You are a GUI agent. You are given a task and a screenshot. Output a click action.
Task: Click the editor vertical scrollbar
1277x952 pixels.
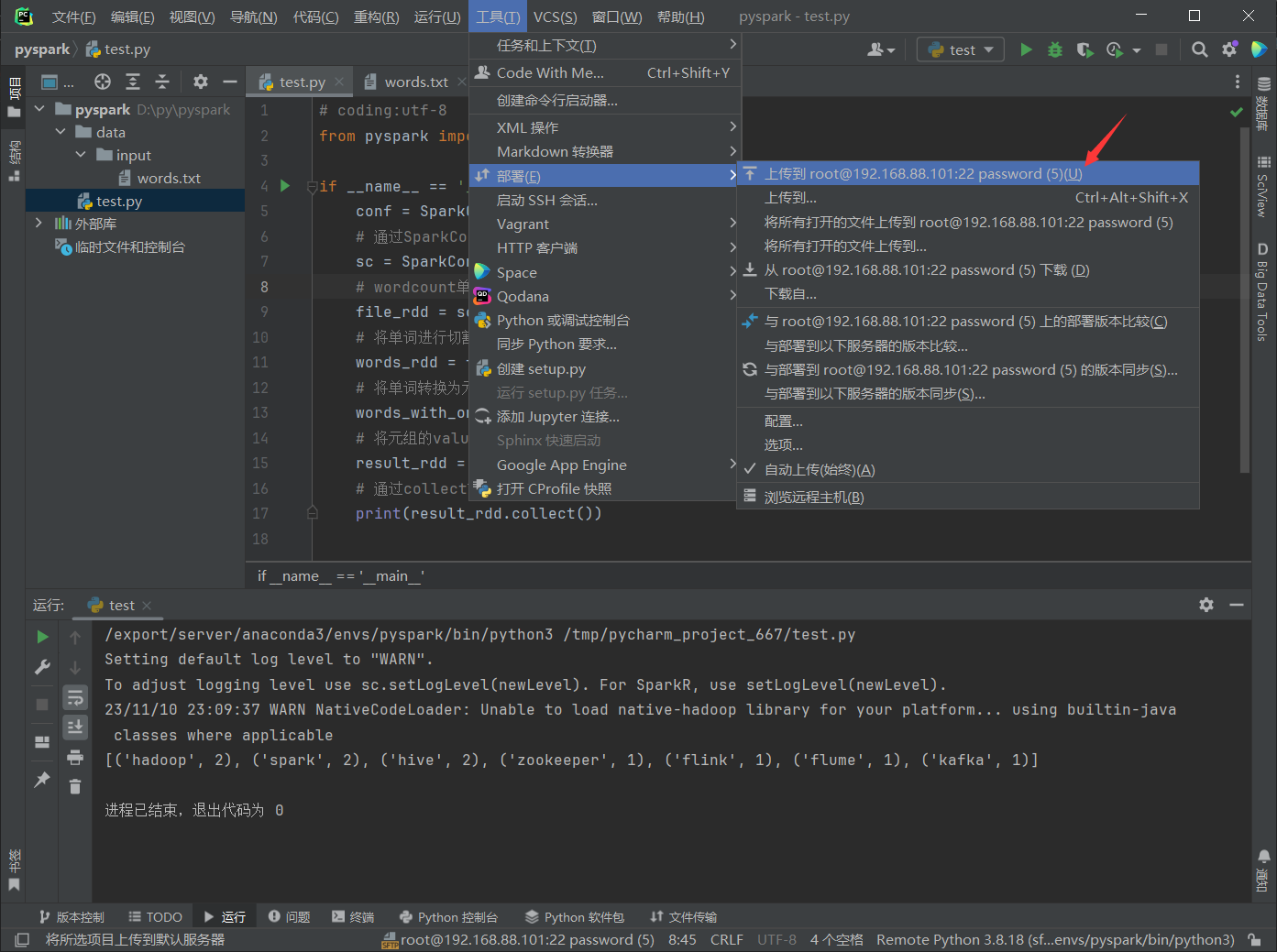(x=1244, y=302)
